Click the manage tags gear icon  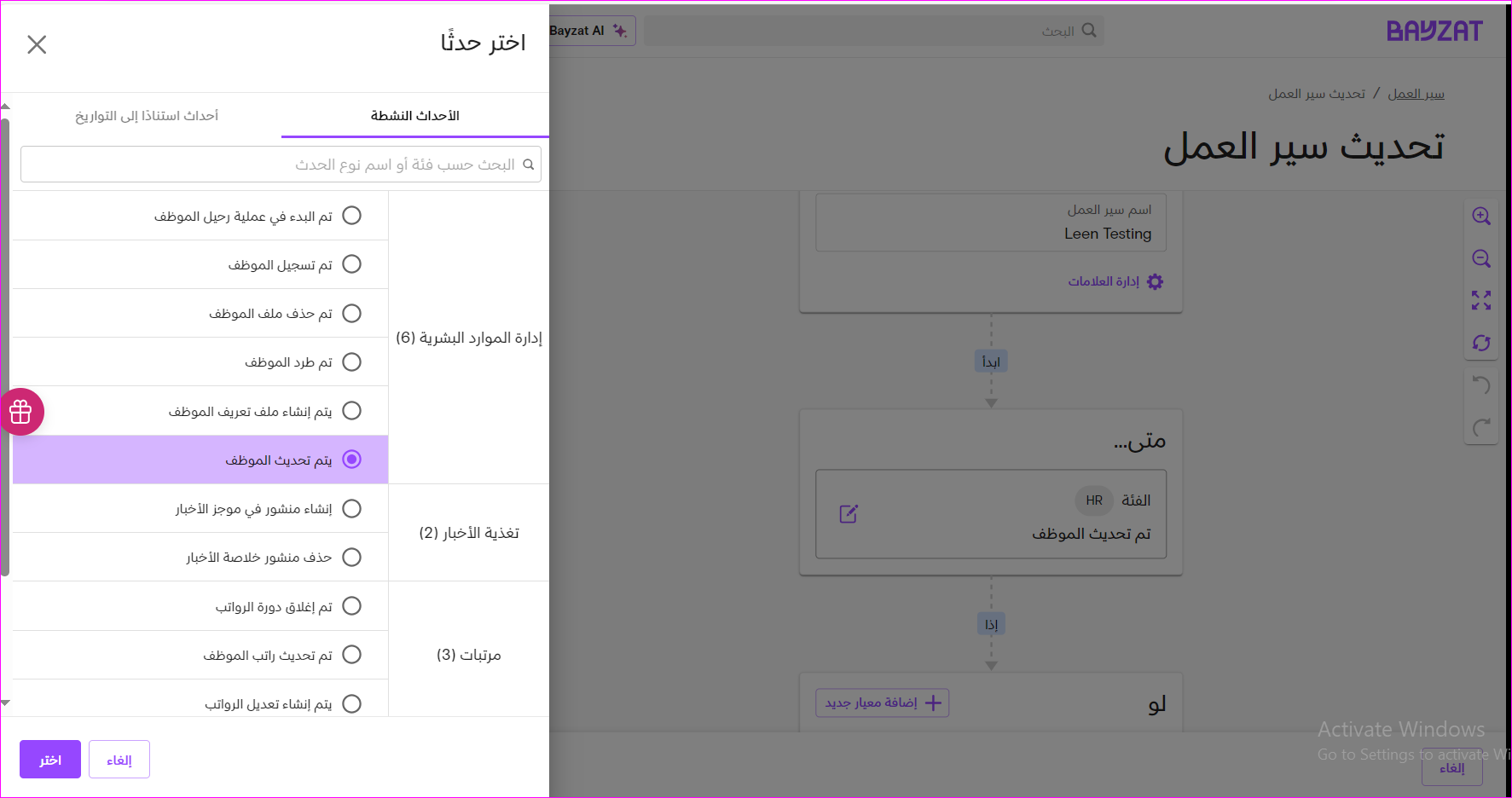tap(1155, 281)
